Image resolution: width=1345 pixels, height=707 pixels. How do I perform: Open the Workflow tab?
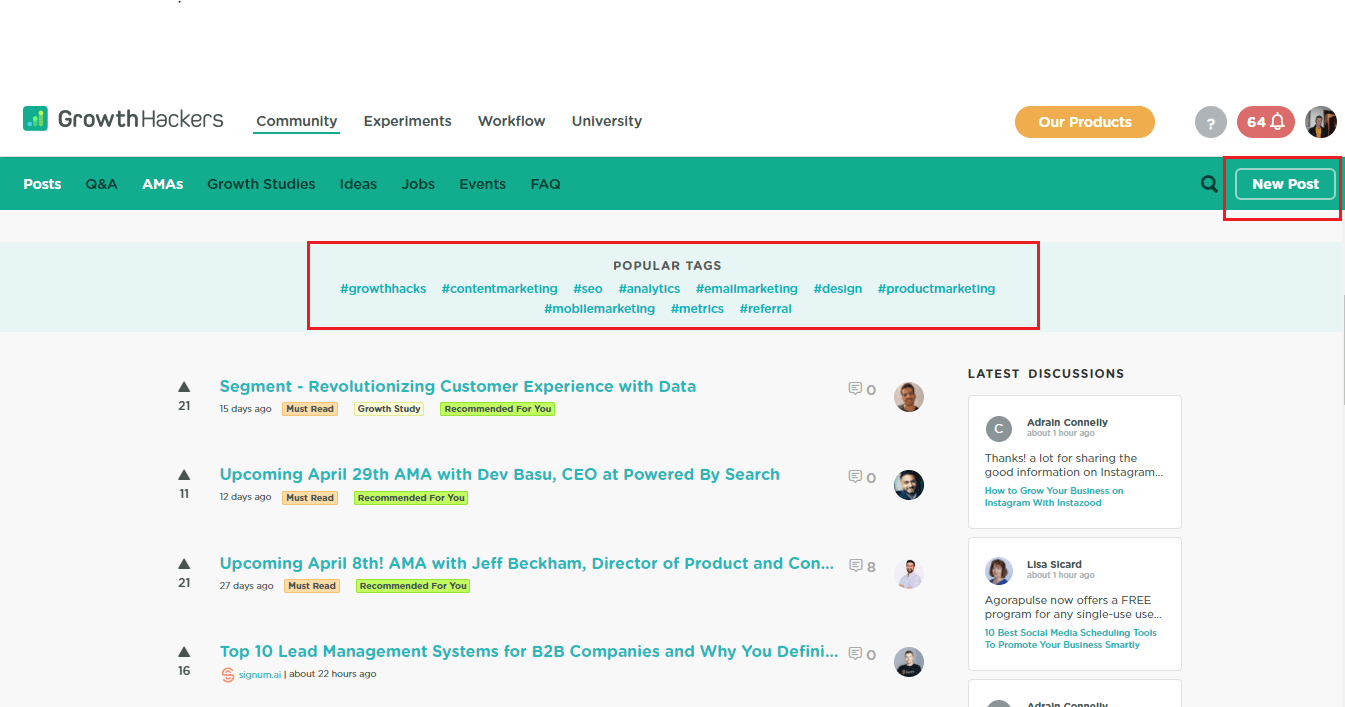point(512,121)
